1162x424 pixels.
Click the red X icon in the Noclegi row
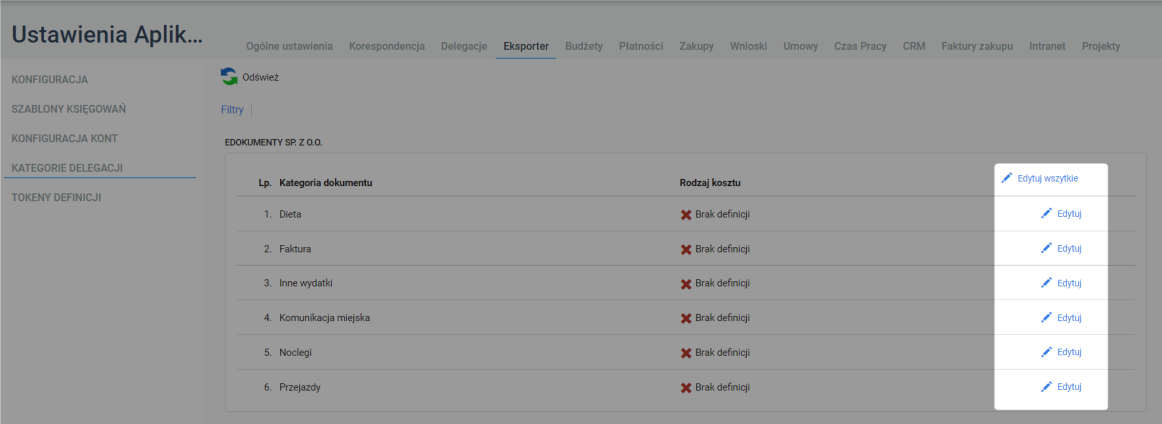pos(686,354)
